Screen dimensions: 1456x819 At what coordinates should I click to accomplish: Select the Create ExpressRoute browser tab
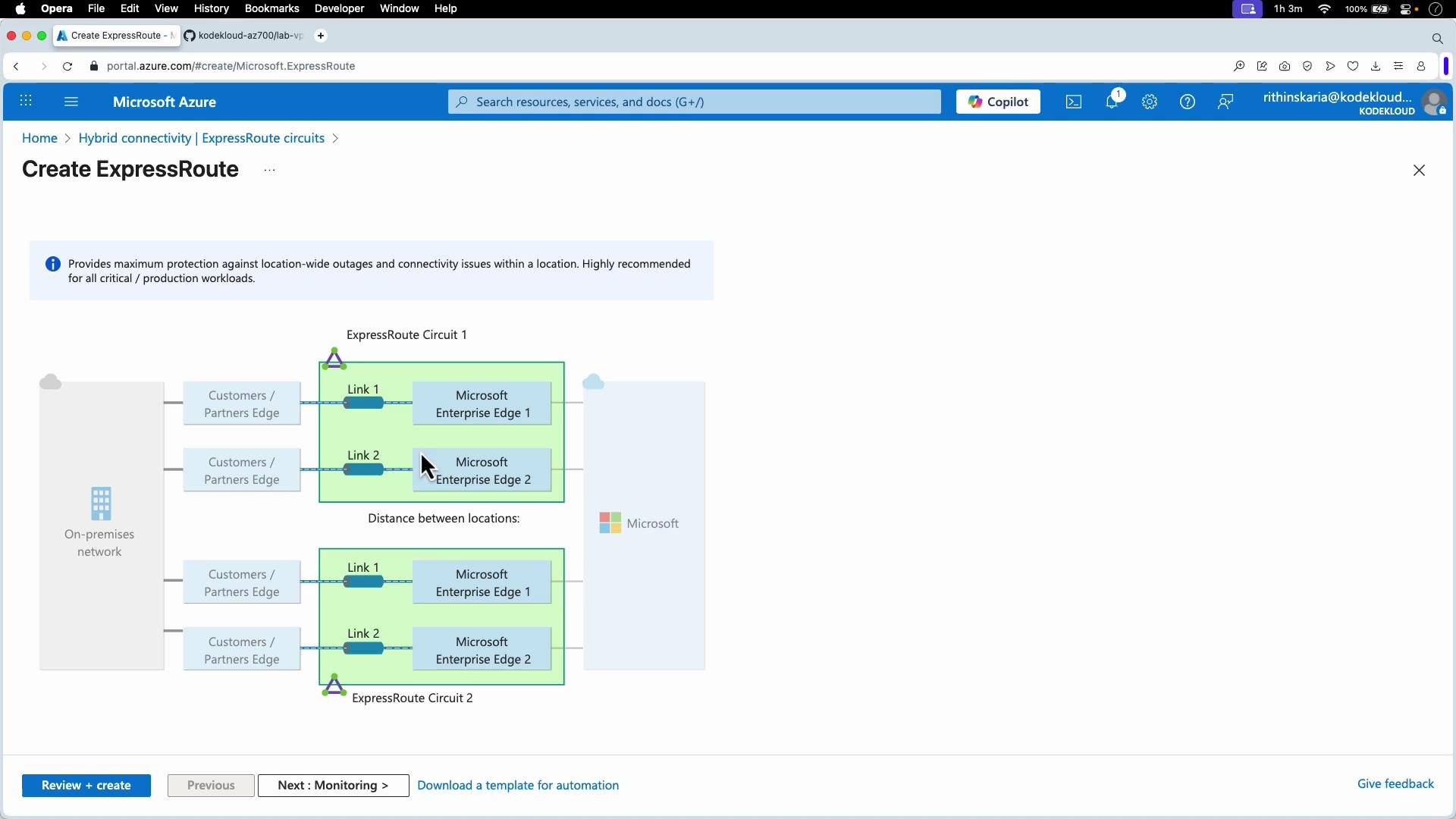(x=117, y=36)
